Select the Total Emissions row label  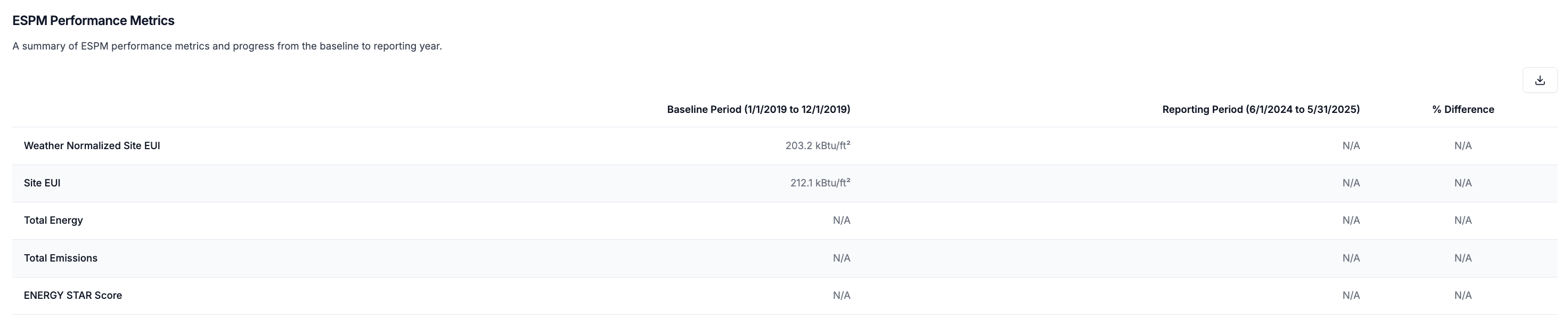click(60, 258)
